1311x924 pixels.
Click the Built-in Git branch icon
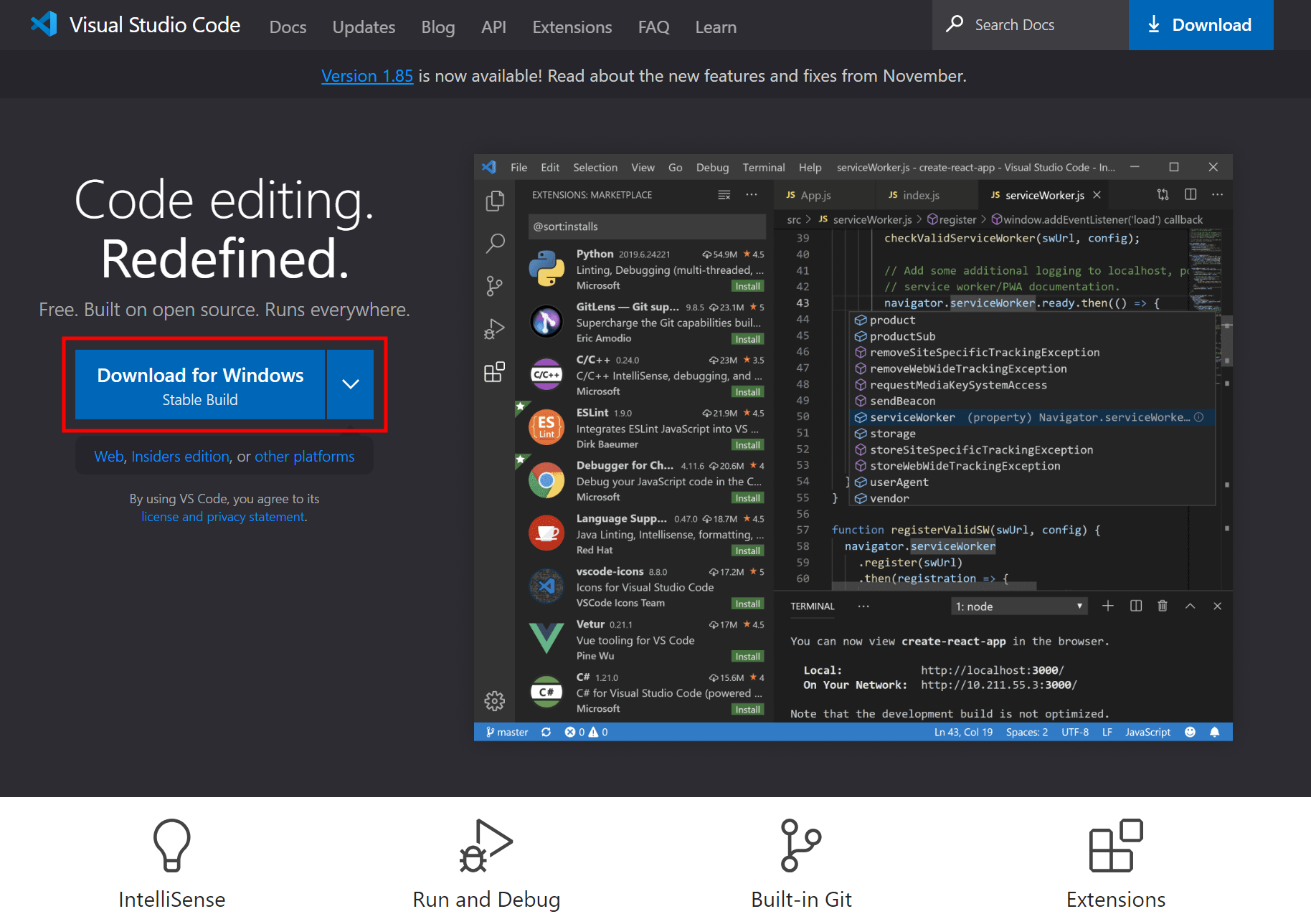click(x=800, y=845)
